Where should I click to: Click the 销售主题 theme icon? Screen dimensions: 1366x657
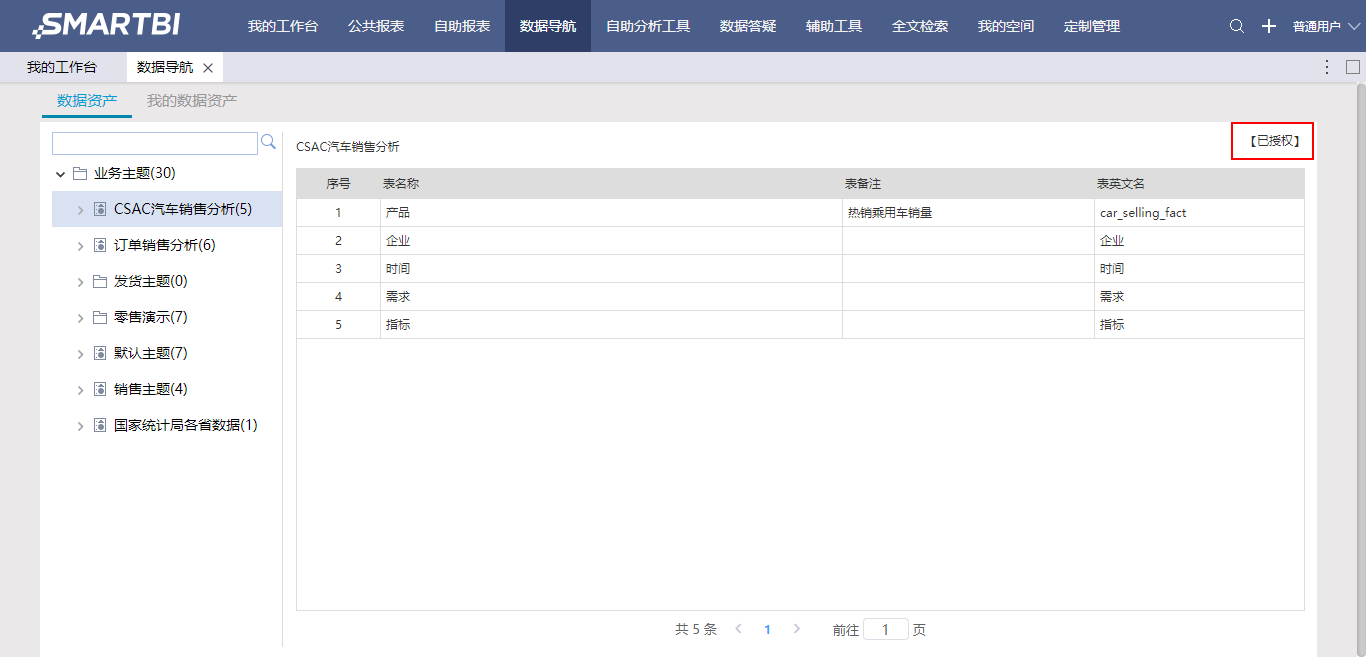(x=100, y=389)
